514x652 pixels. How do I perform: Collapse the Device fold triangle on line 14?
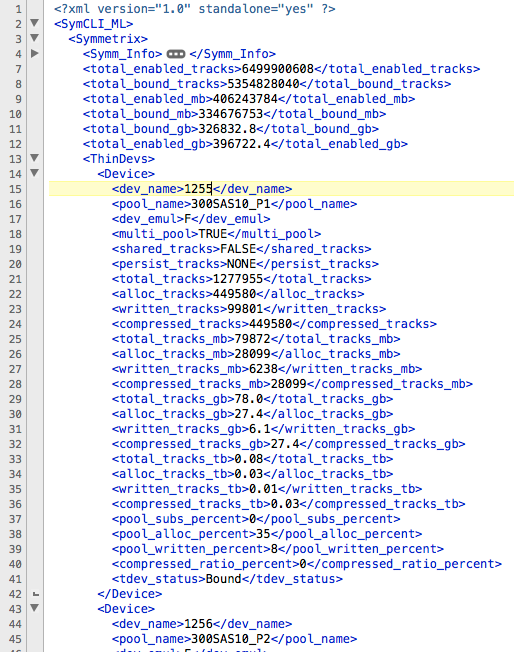point(35,173)
